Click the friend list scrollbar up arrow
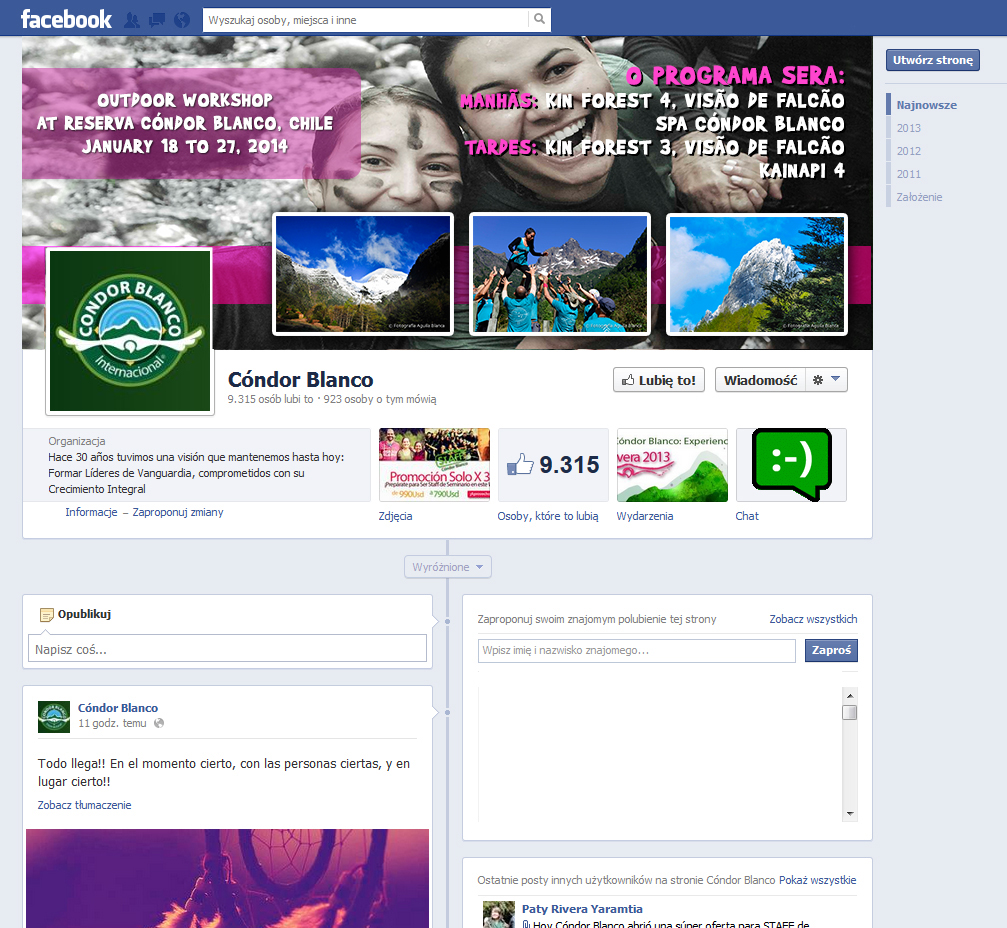 pos(850,696)
